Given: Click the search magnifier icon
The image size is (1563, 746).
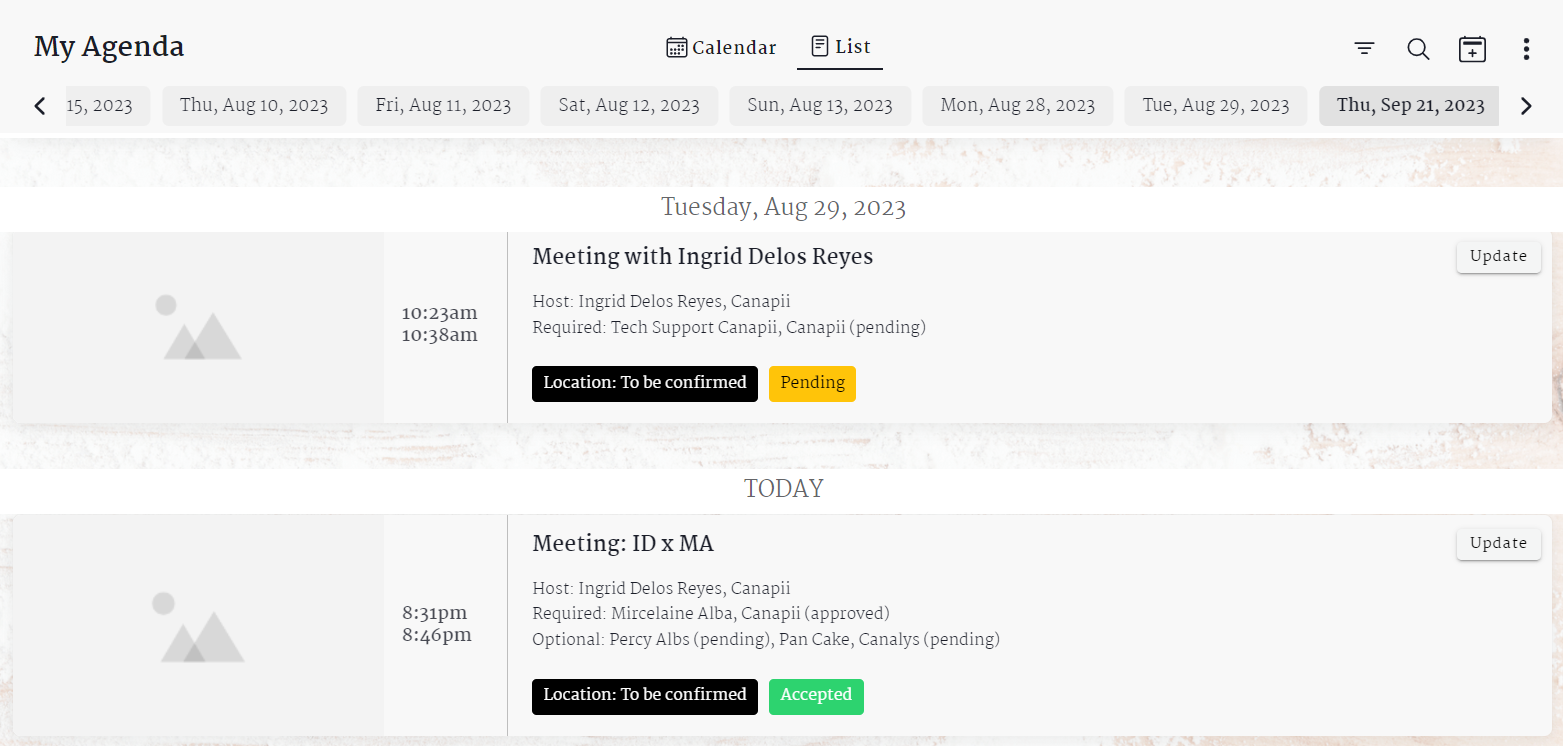Looking at the screenshot, I should coord(1418,48).
